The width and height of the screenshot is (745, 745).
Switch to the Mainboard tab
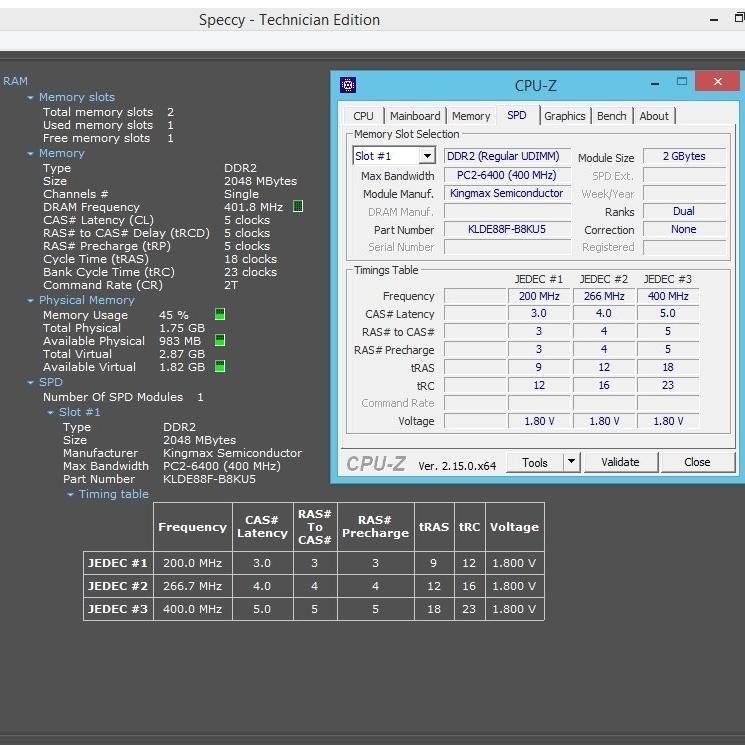click(415, 116)
